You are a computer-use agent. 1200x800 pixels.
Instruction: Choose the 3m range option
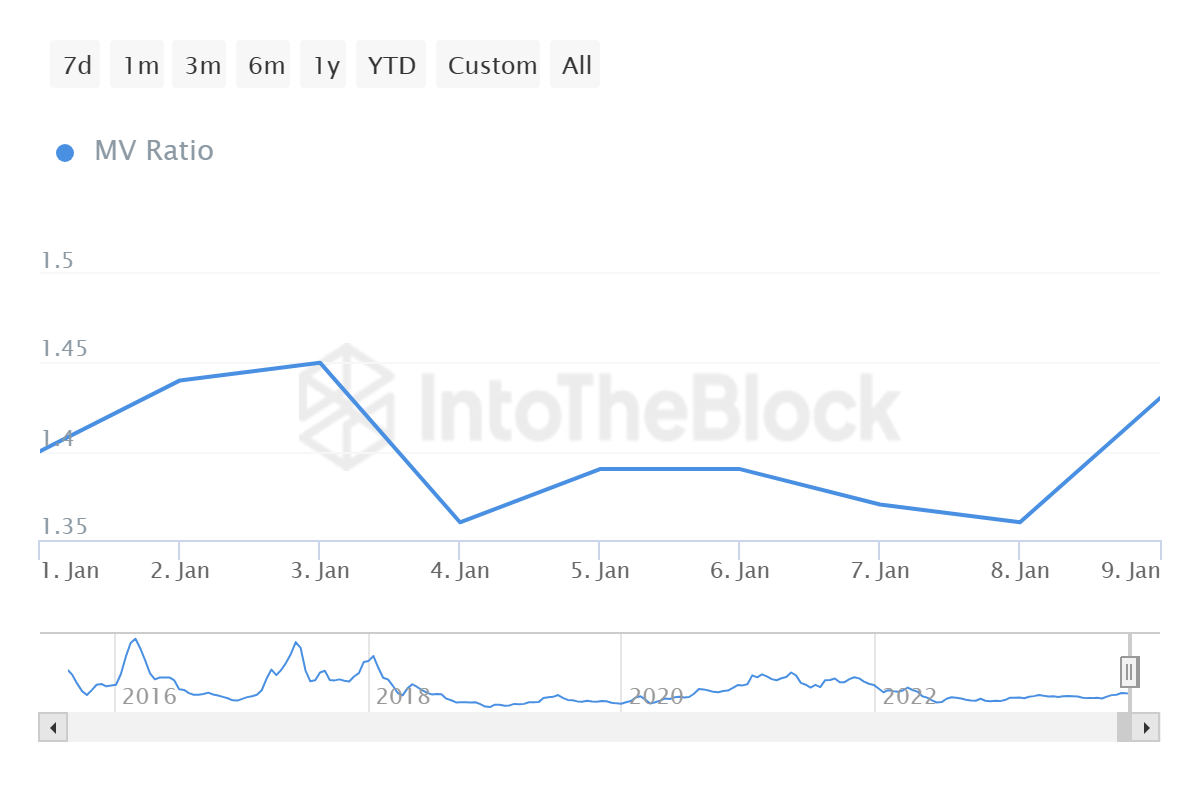click(x=202, y=65)
